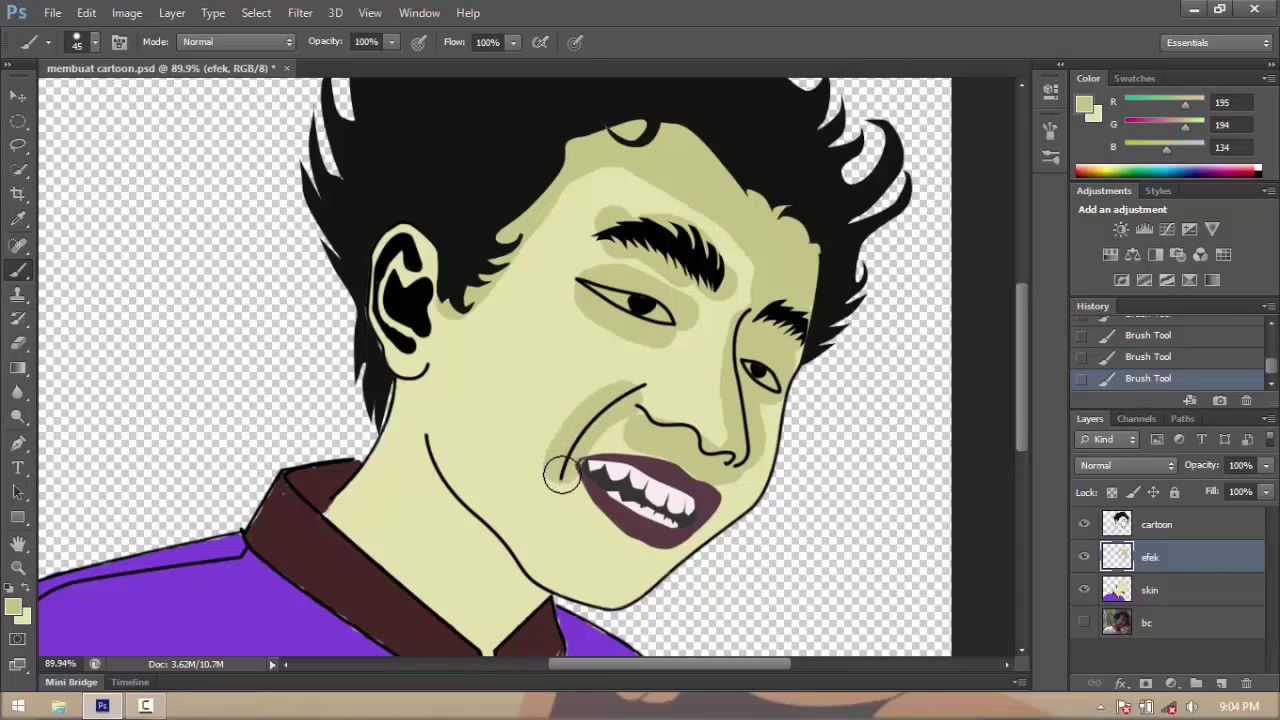Select the Brush tool in the toolbar
The height and width of the screenshot is (720, 1280).
[18, 271]
